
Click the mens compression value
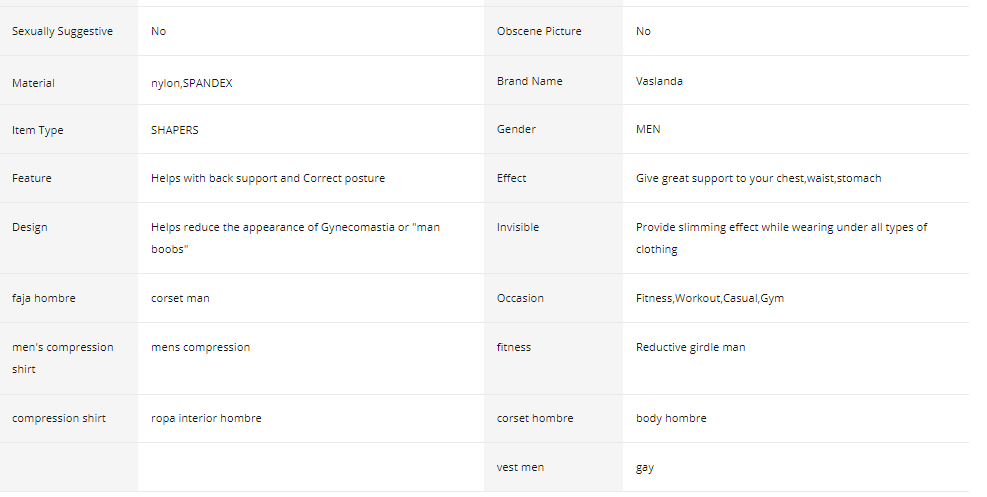pyautogui.click(x=200, y=347)
